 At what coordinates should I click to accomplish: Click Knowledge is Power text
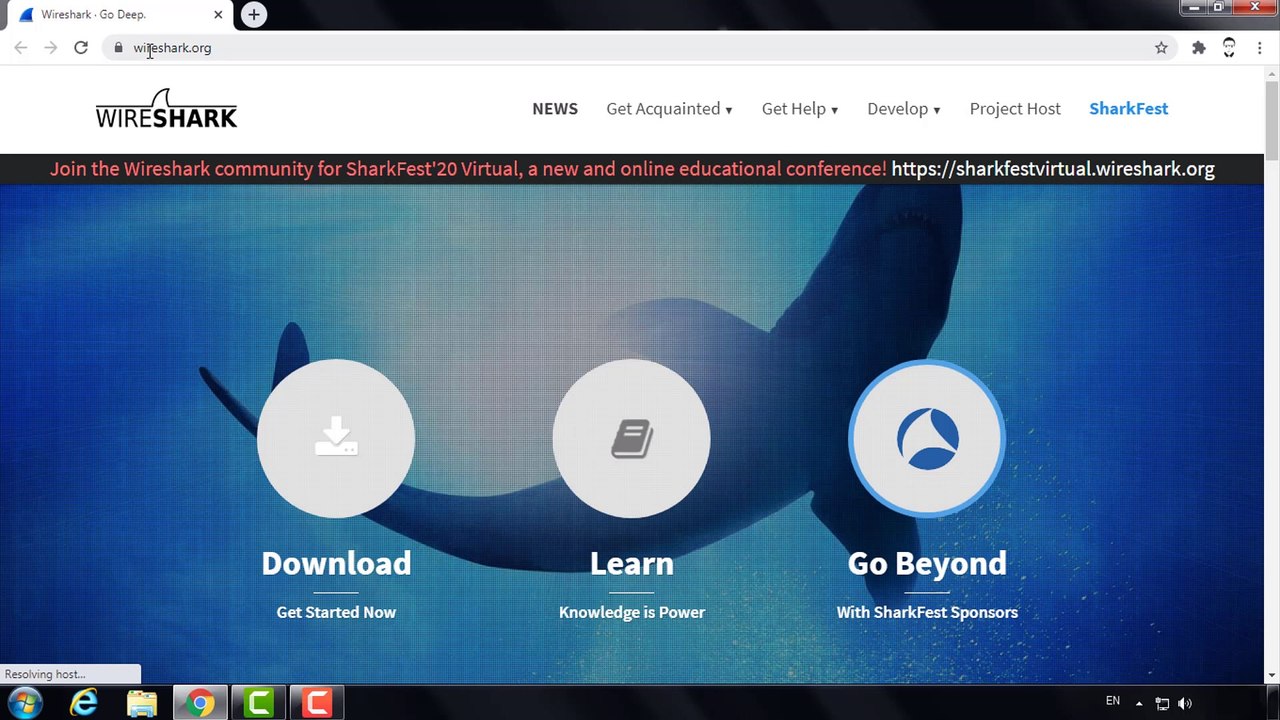coord(632,612)
